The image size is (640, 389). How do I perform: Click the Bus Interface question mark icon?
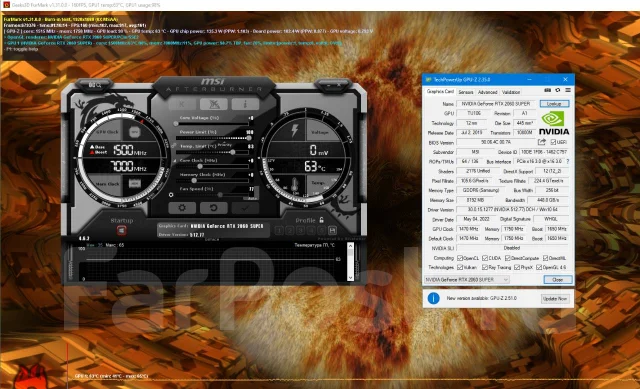tap(568, 162)
